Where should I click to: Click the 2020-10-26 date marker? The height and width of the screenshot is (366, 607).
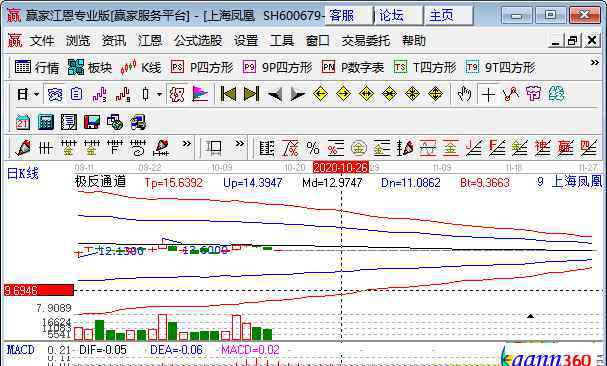(341, 167)
